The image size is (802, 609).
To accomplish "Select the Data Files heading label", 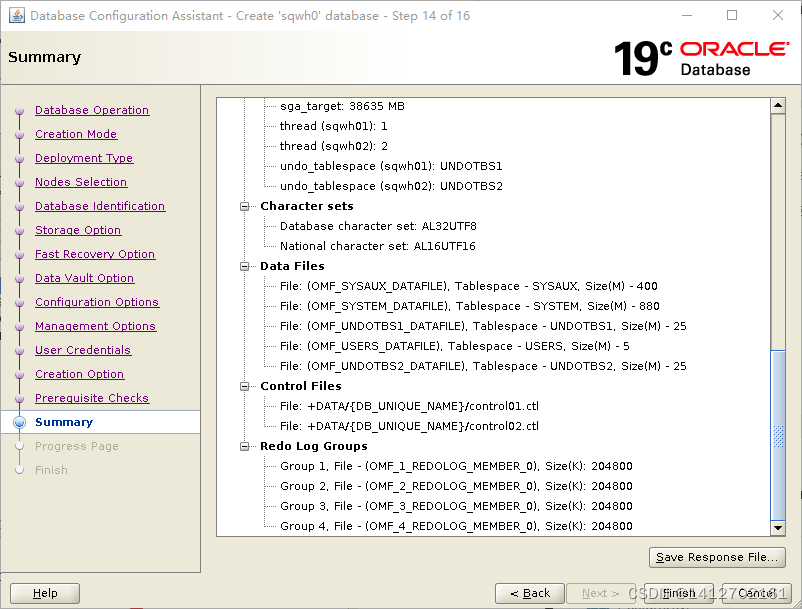I will click(x=292, y=266).
